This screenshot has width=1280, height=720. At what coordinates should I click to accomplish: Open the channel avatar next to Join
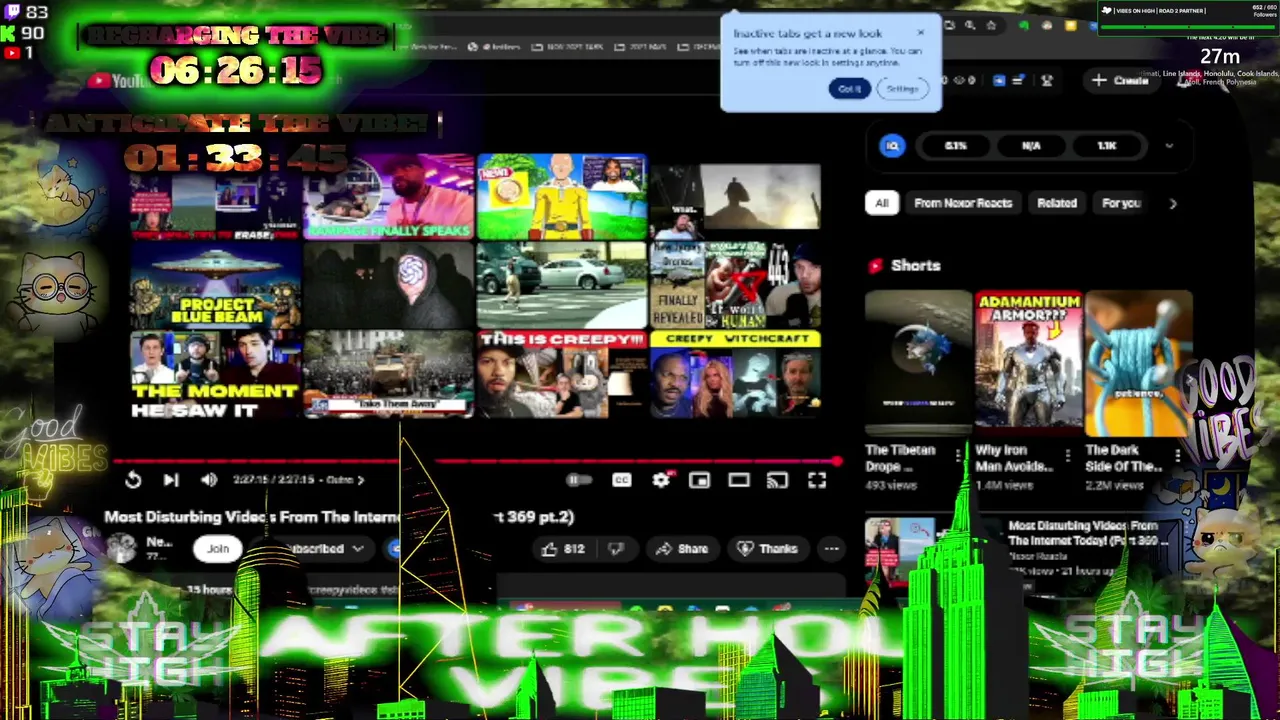[122, 547]
